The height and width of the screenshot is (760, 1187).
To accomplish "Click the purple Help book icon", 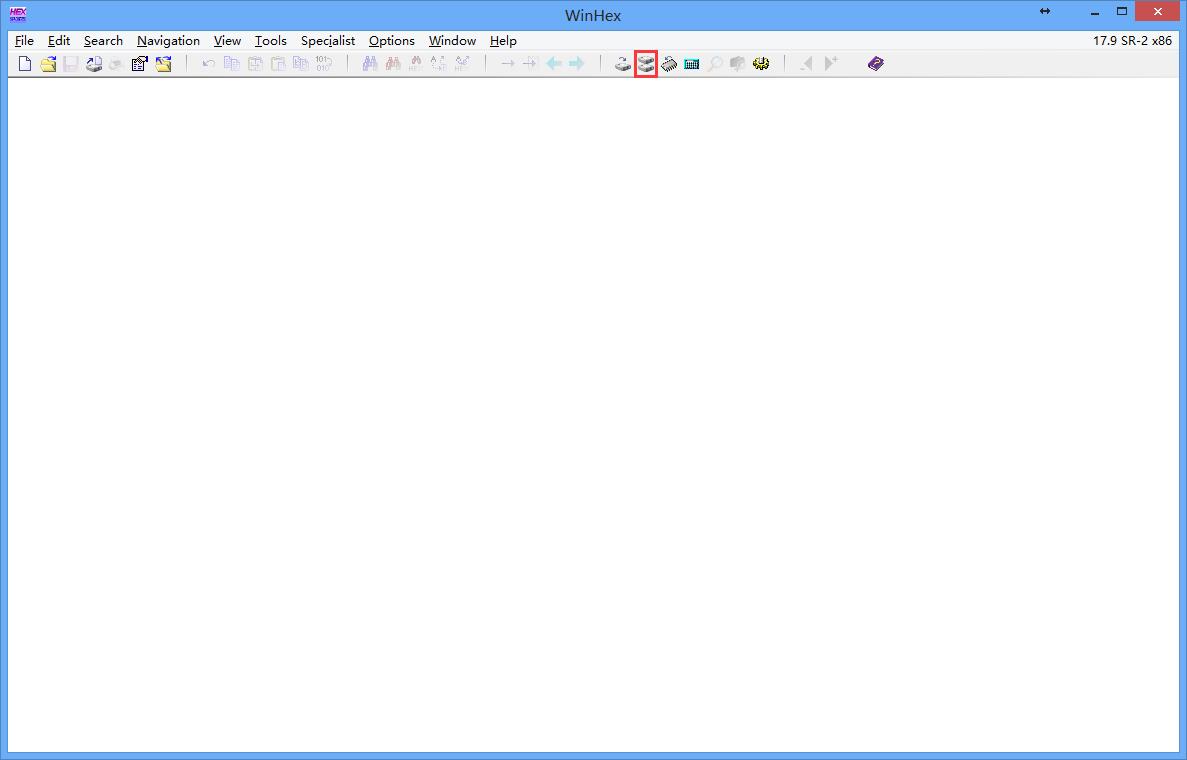I will coord(876,64).
